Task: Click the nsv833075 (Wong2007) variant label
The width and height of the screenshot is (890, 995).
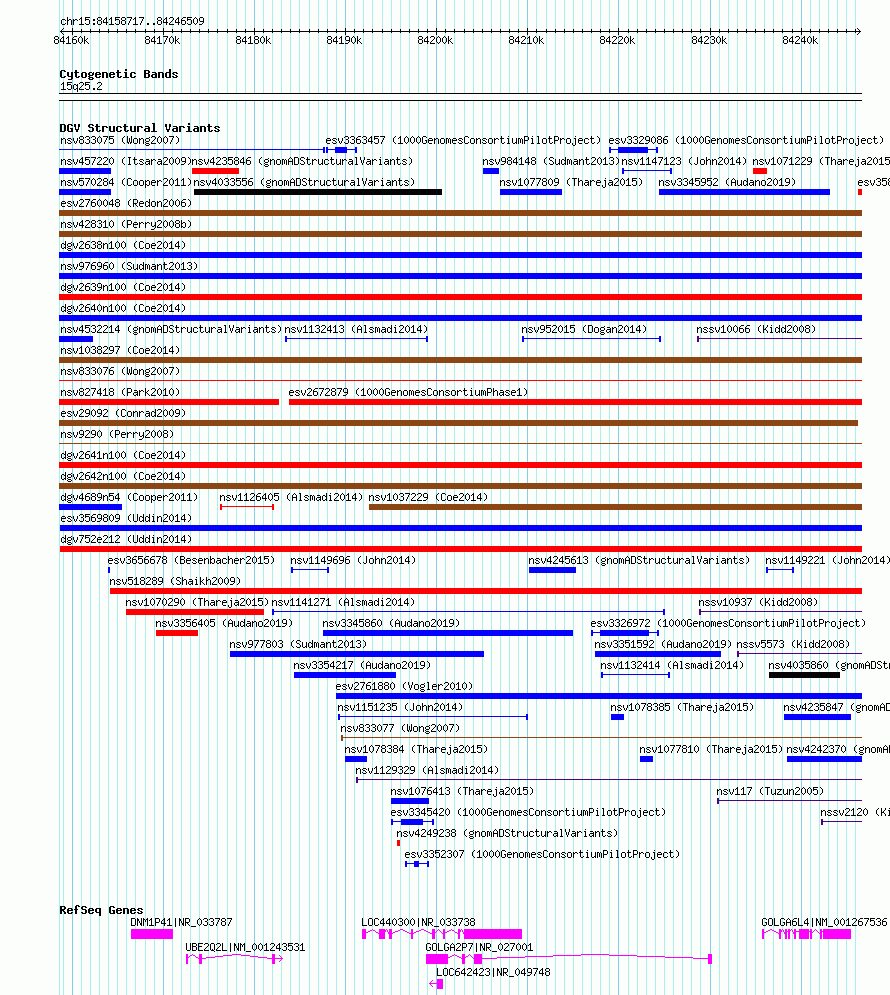Action: 120,140
